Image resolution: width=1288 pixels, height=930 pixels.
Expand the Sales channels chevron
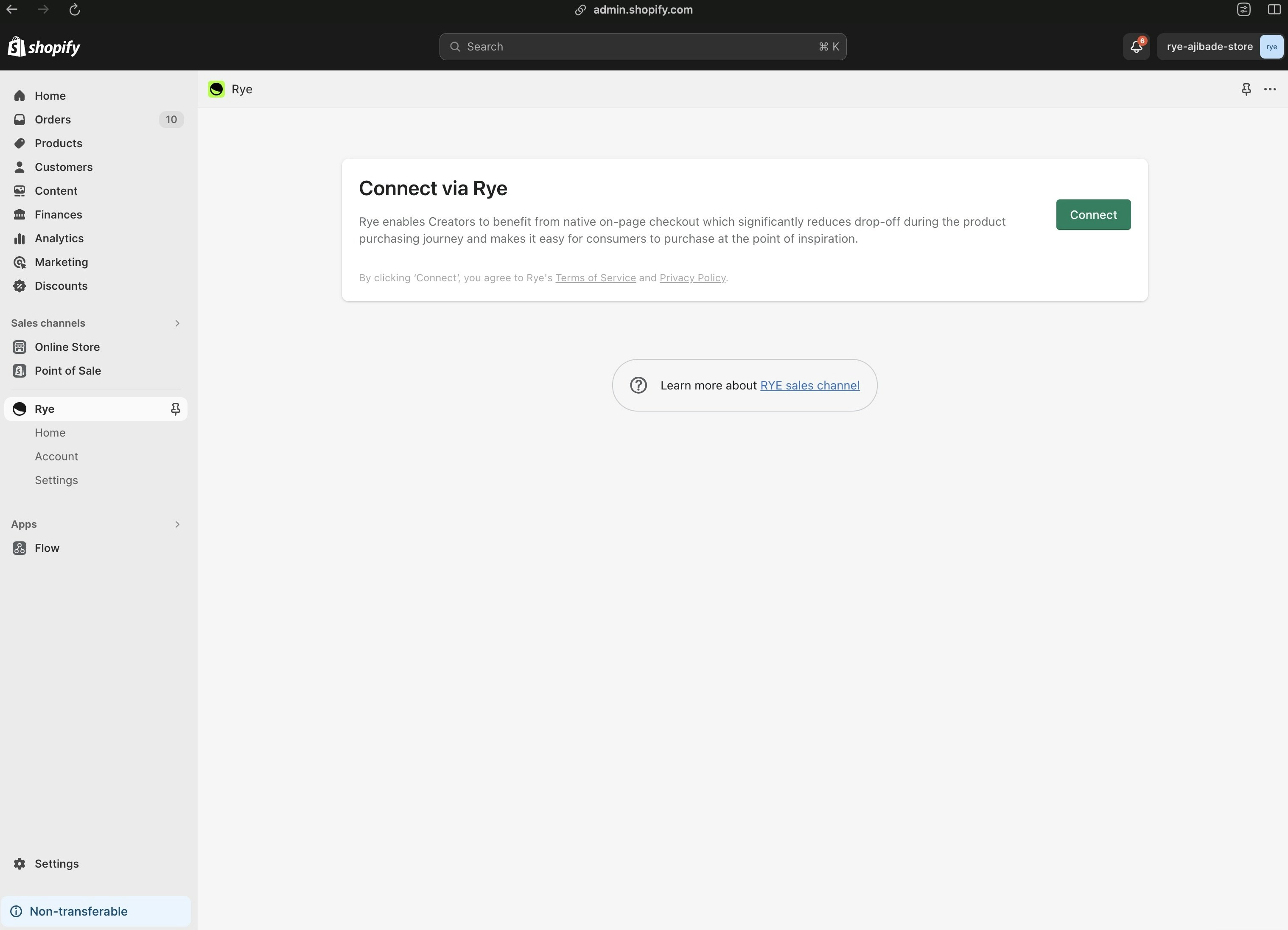pyautogui.click(x=177, y=323)
